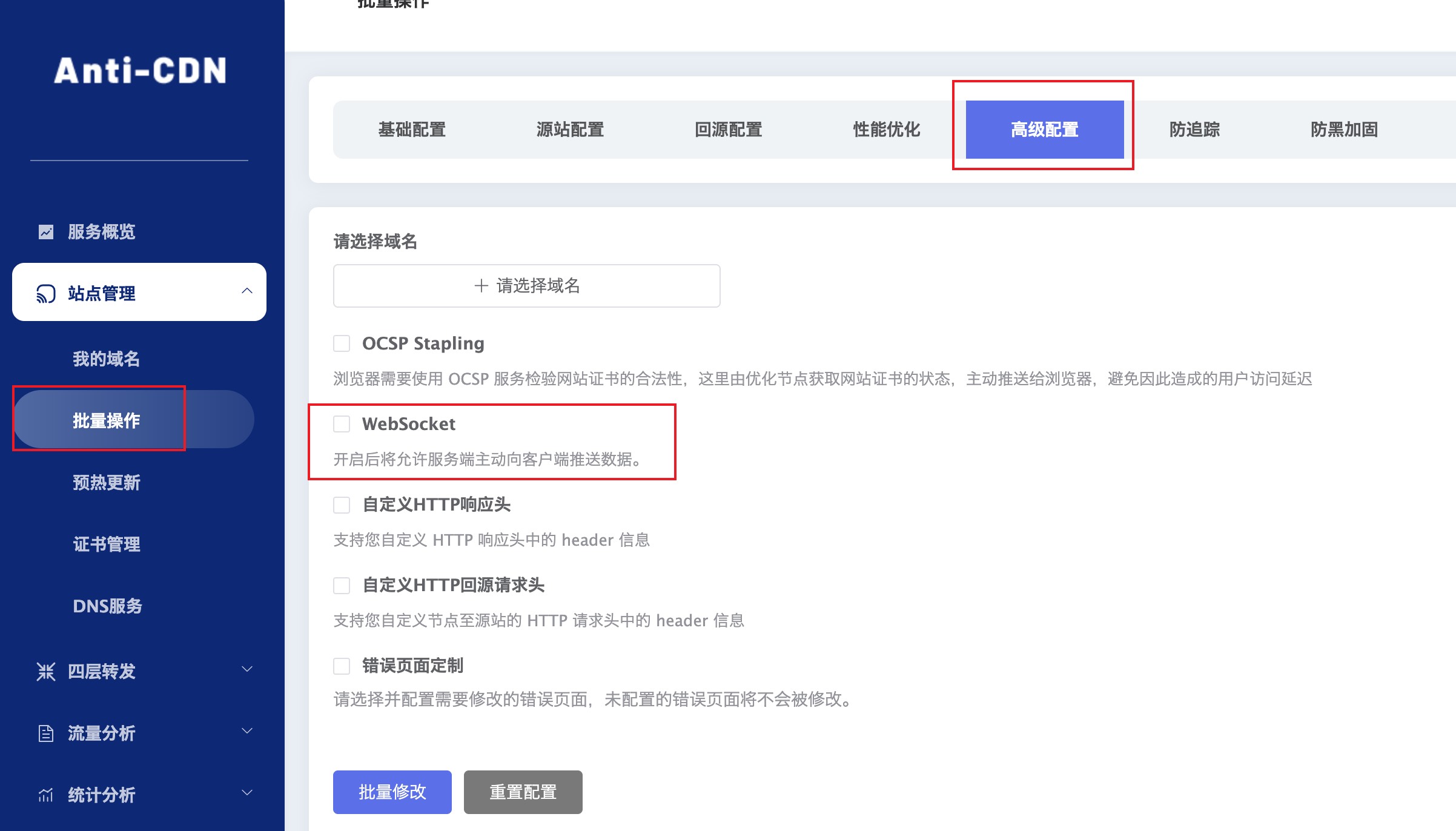Click the statistics analysis bar chart icon
Image resolution: width=1456 pixels, height=831 pixels.
click(x=46, y=795)
